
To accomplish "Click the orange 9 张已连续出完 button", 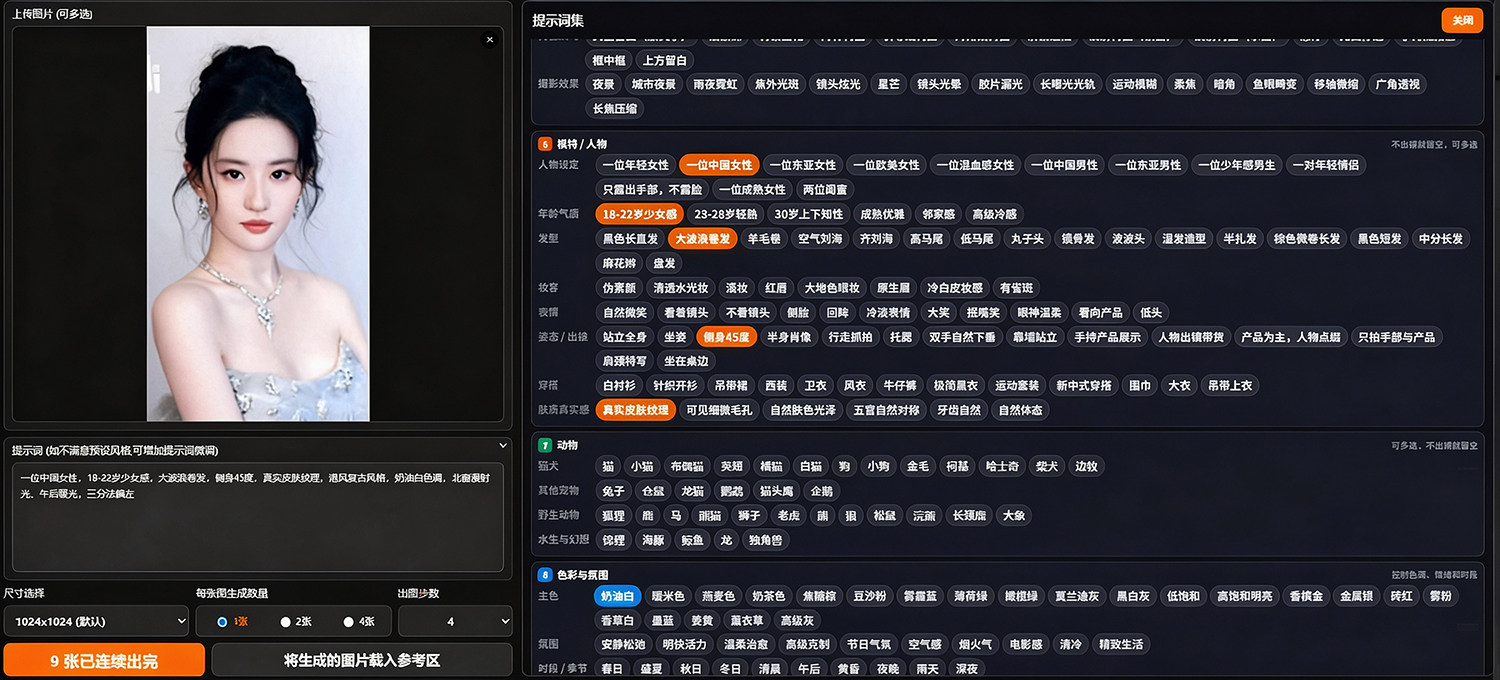I will 104,660.
